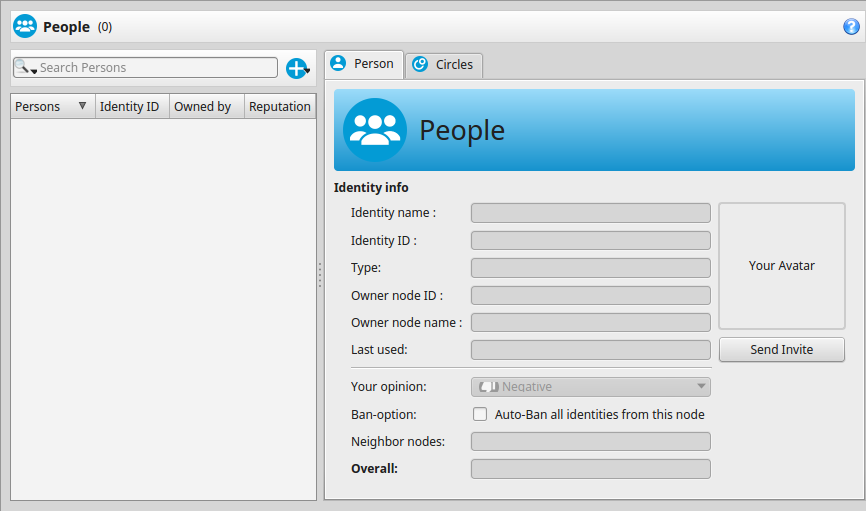Click the blue plus create identity icon
The width and height of the screenshot is (866, 511).
point(296,69)
